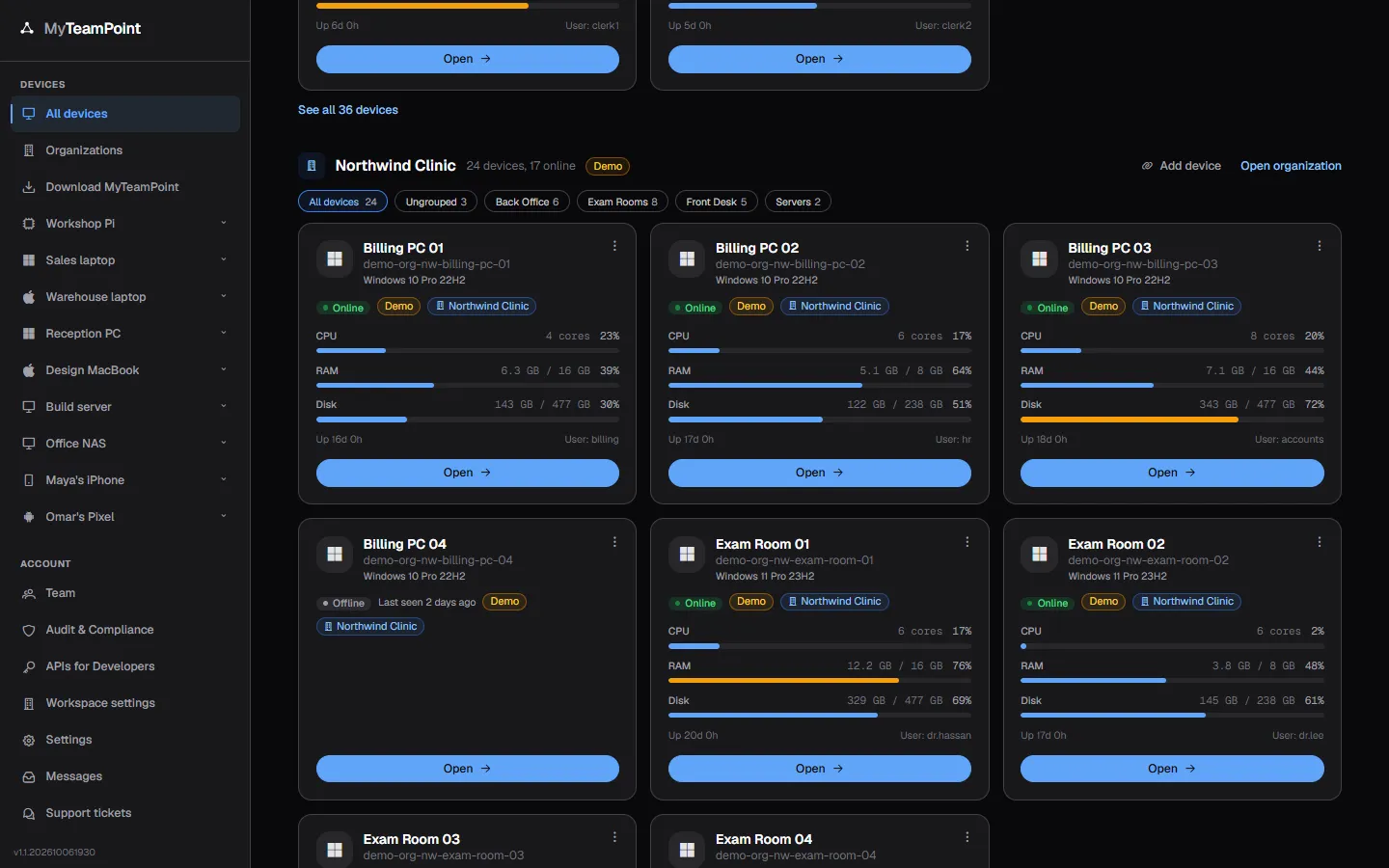Click the Add device button
This screenshot has width=1389, height=868.
coord(1181,166)
